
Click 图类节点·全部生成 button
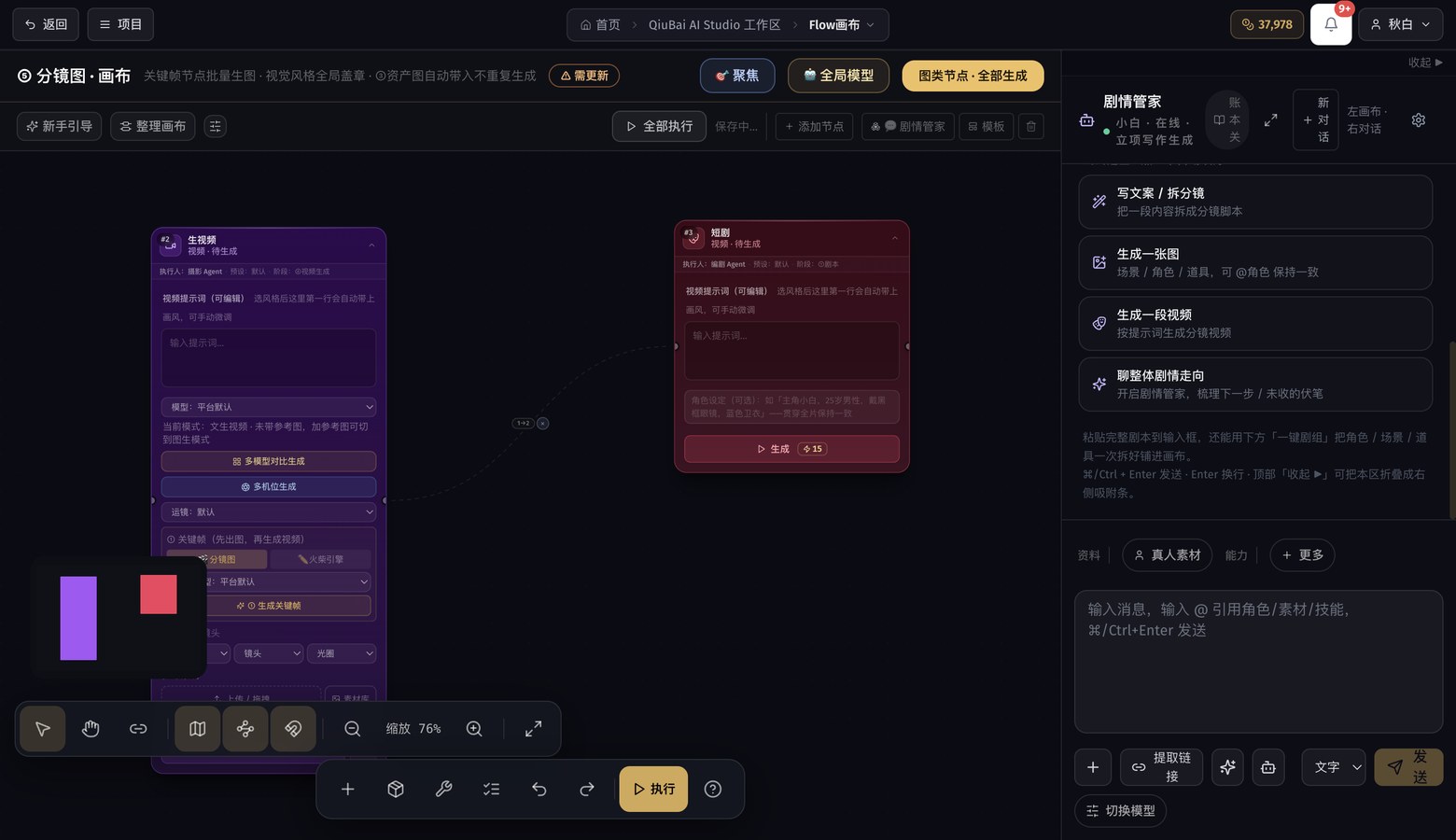973,76
